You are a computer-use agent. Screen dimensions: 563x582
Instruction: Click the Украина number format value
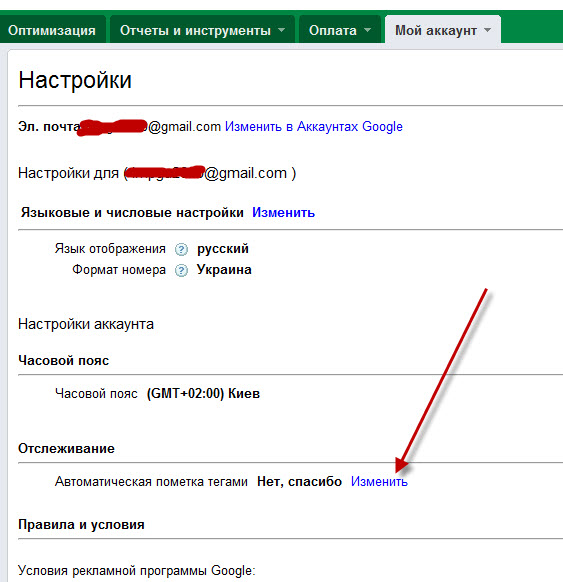pyautogui.click(x=224, y=269)
